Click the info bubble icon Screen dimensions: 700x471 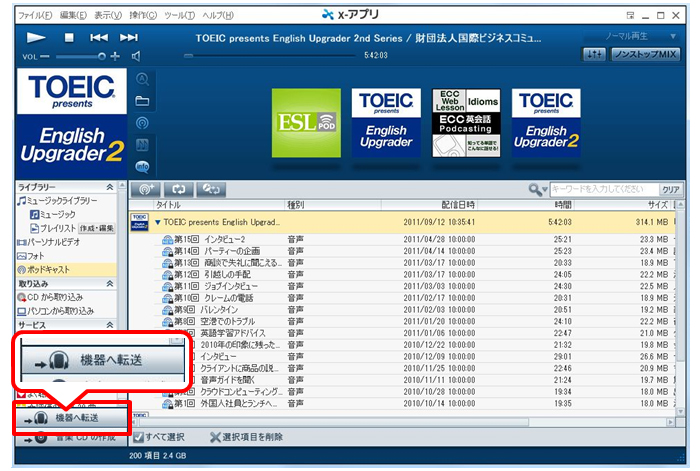pos(142,166)
